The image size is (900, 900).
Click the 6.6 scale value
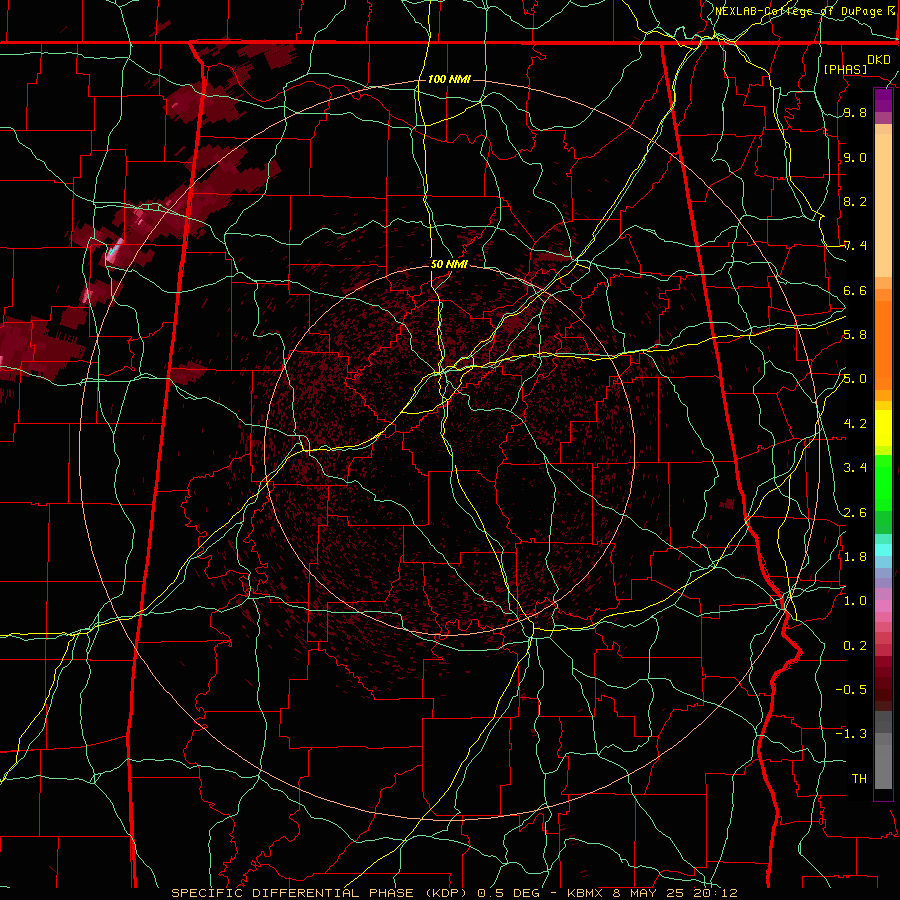point(855,291)
